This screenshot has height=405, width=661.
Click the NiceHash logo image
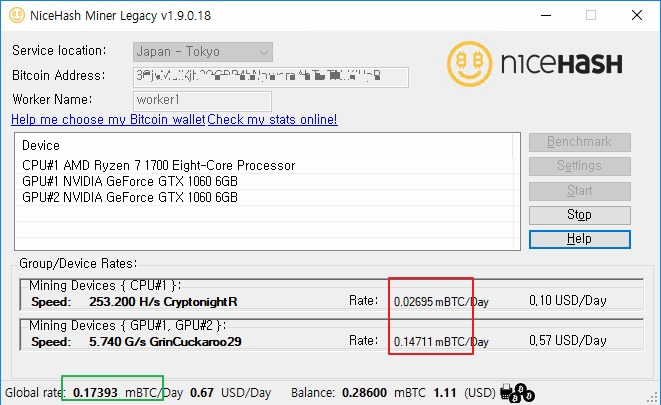(535, 64)
